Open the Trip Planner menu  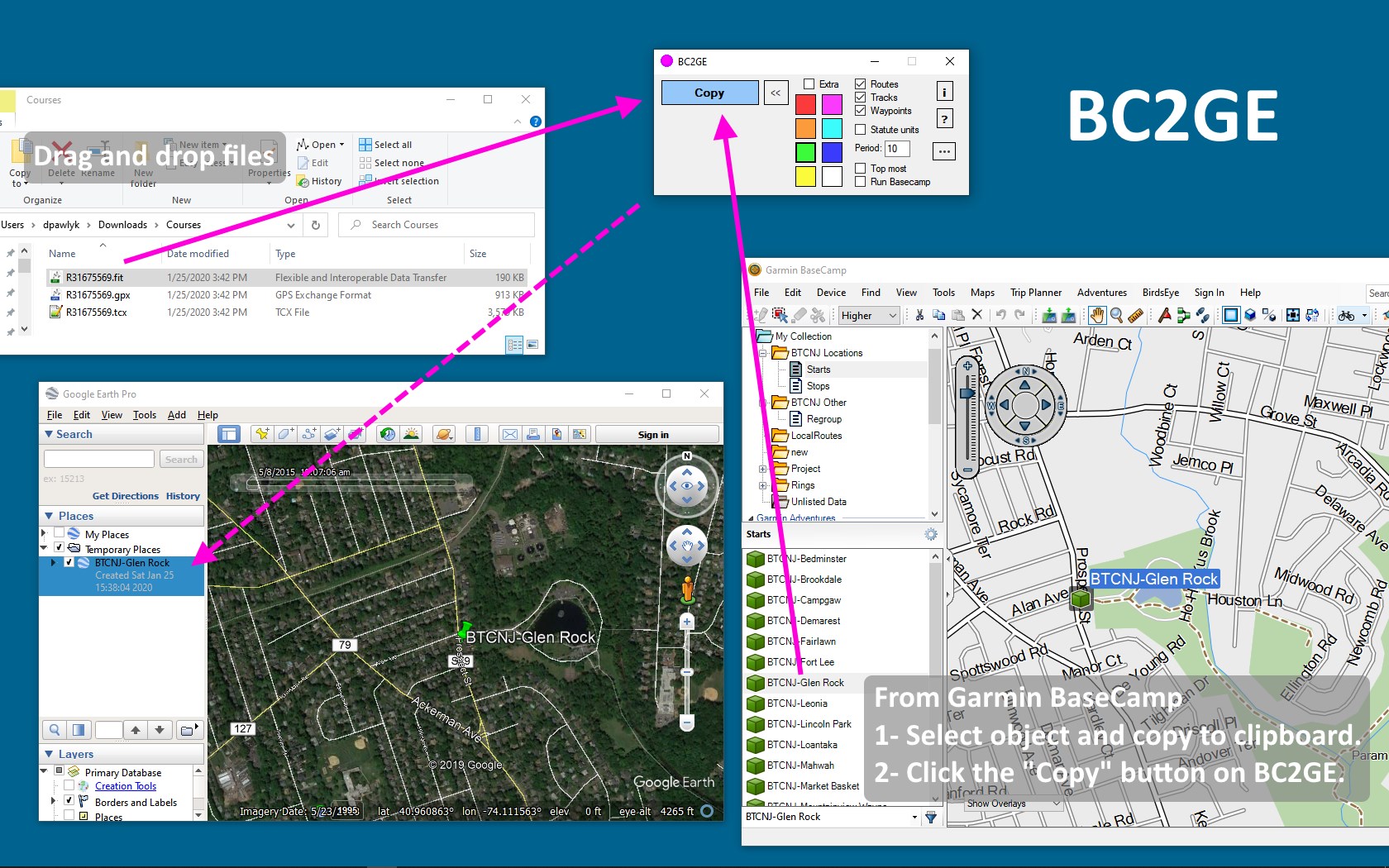click(1035, 293)
